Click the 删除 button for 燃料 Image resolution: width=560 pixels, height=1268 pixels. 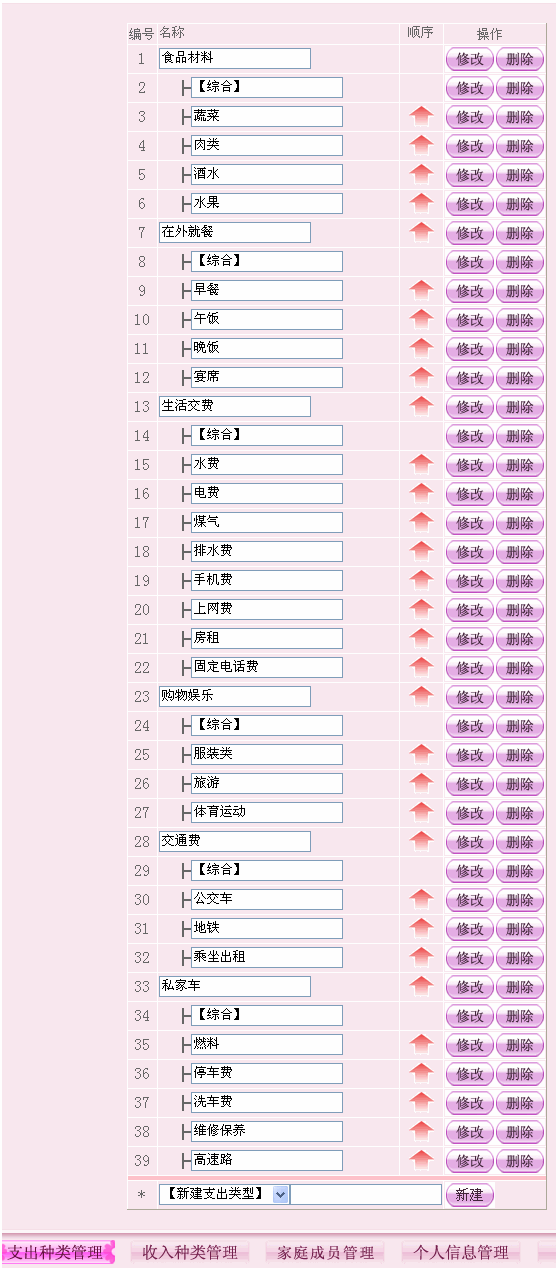tap(520, 1045)
